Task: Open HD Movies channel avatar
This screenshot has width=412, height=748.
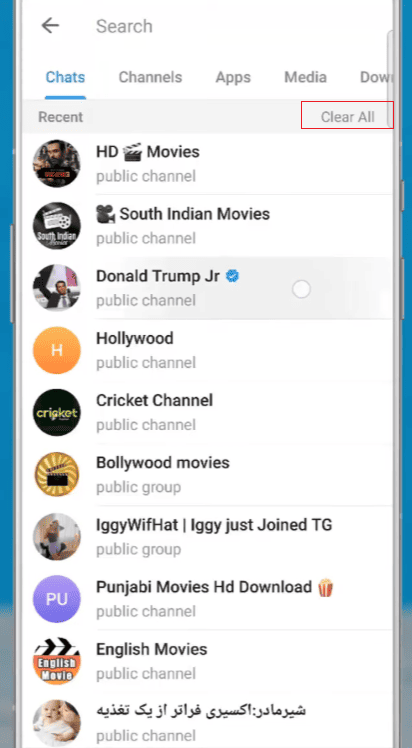Action: [x=57, y=164]
